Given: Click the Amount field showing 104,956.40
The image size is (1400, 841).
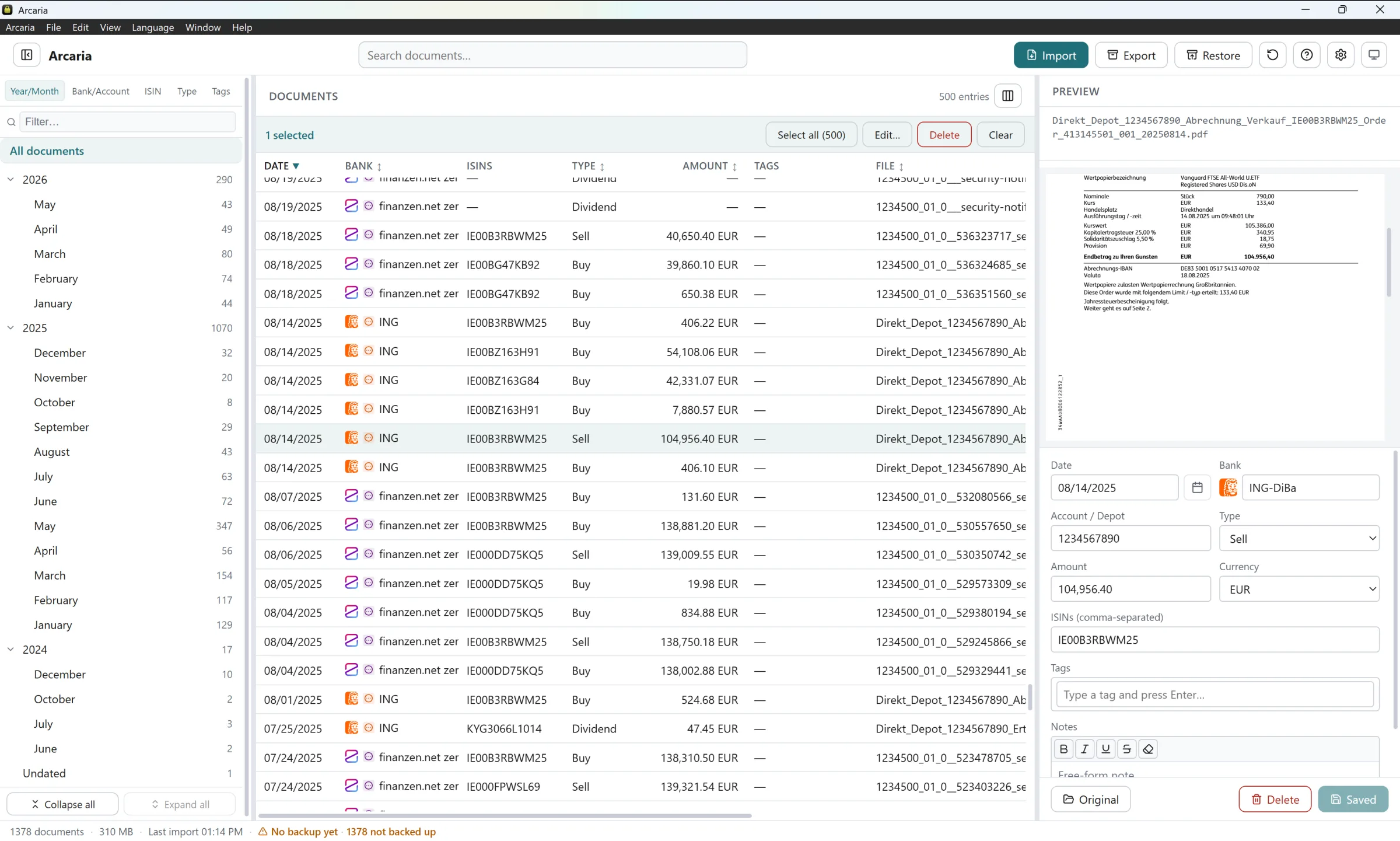Looking at the screenshot, I should (x=1130, y=589).
